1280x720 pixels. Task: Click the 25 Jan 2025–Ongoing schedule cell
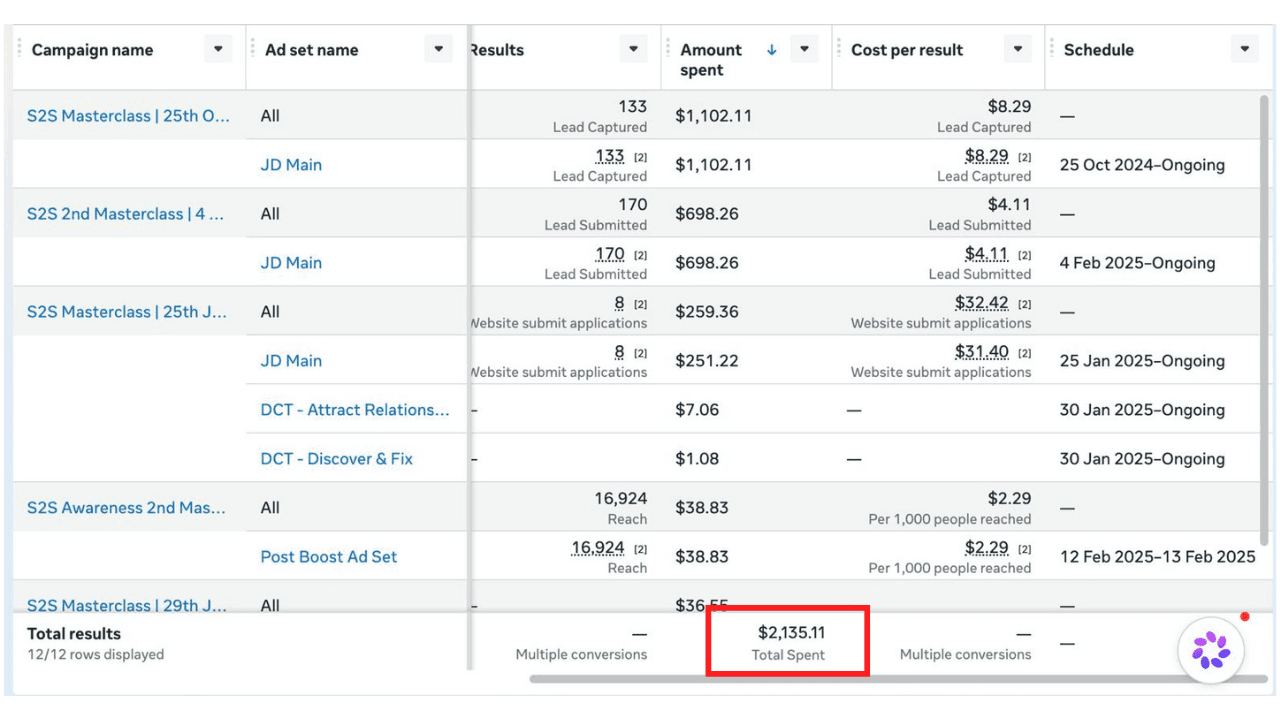1142,361
